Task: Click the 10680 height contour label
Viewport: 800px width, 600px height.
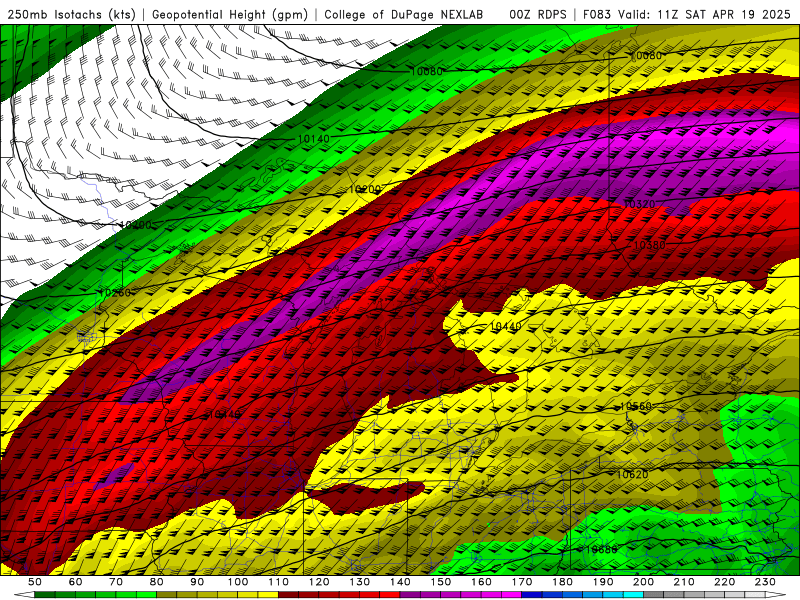Action: tap(601, 549)
